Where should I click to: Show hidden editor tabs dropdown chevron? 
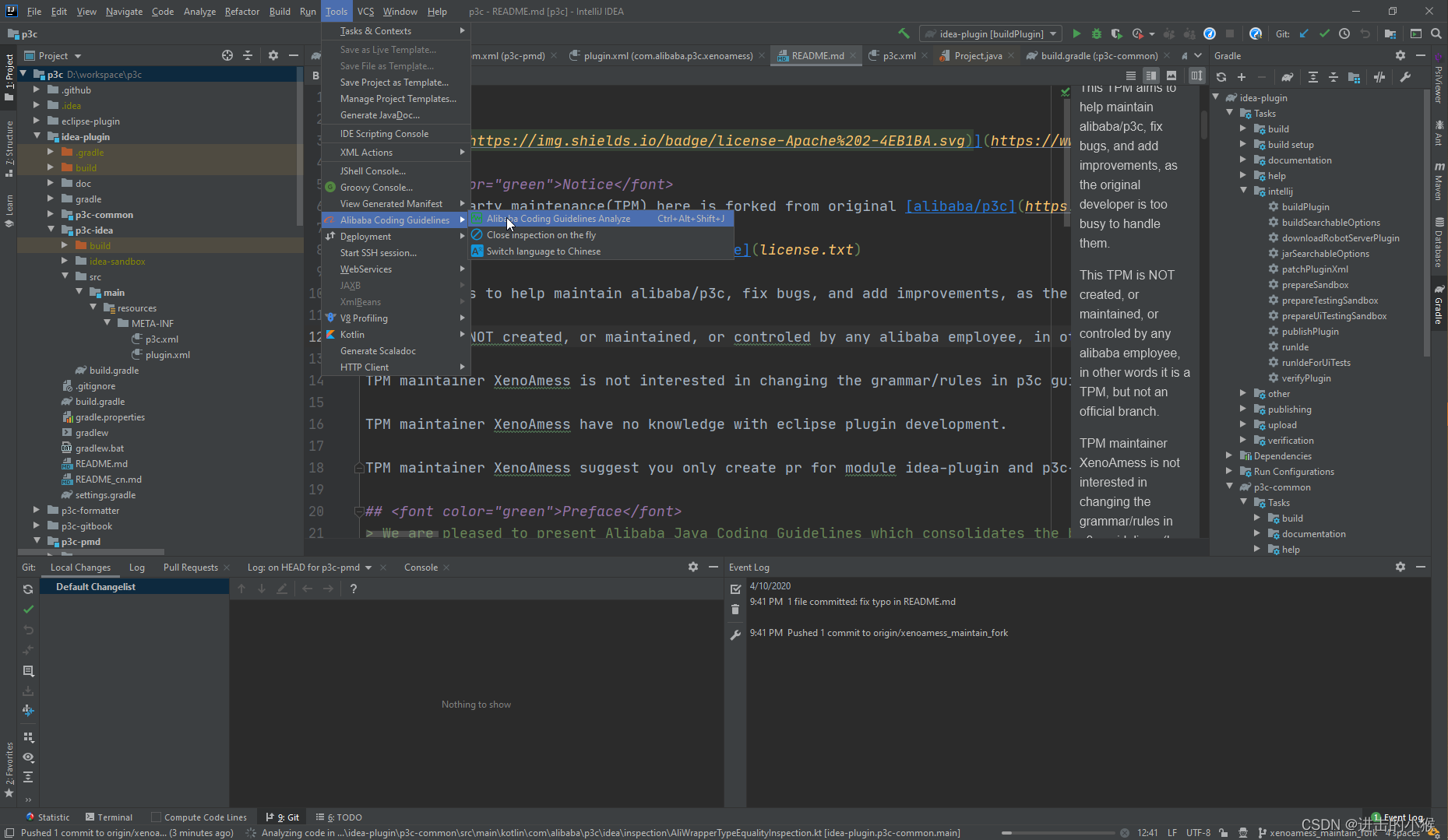[1197, 55]
